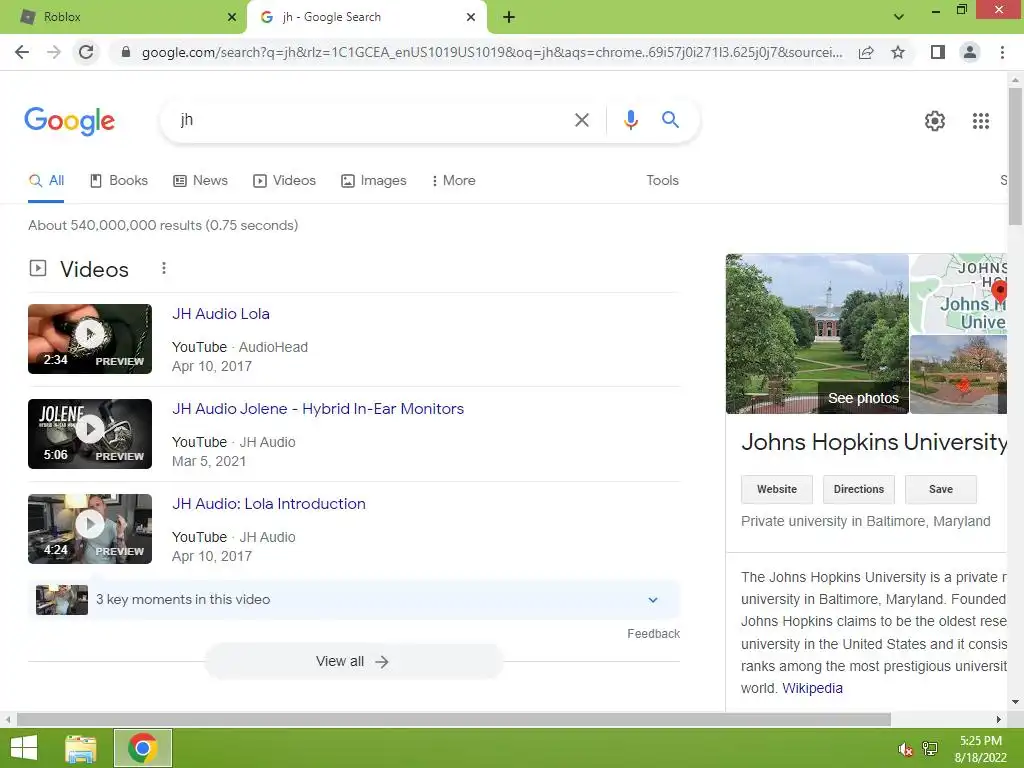This screenshot has height=768, width=1024.
Task: Open the Chrome profile avatar
Action: [970, 52]
